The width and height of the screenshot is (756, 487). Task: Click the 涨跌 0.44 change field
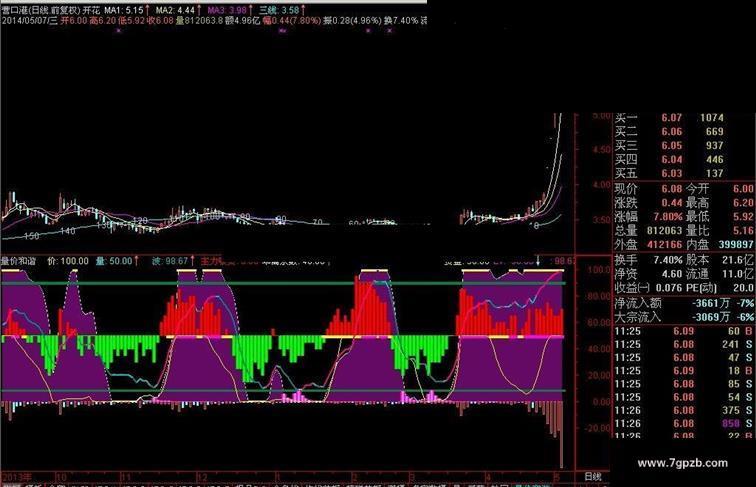(x=648, y=203)
